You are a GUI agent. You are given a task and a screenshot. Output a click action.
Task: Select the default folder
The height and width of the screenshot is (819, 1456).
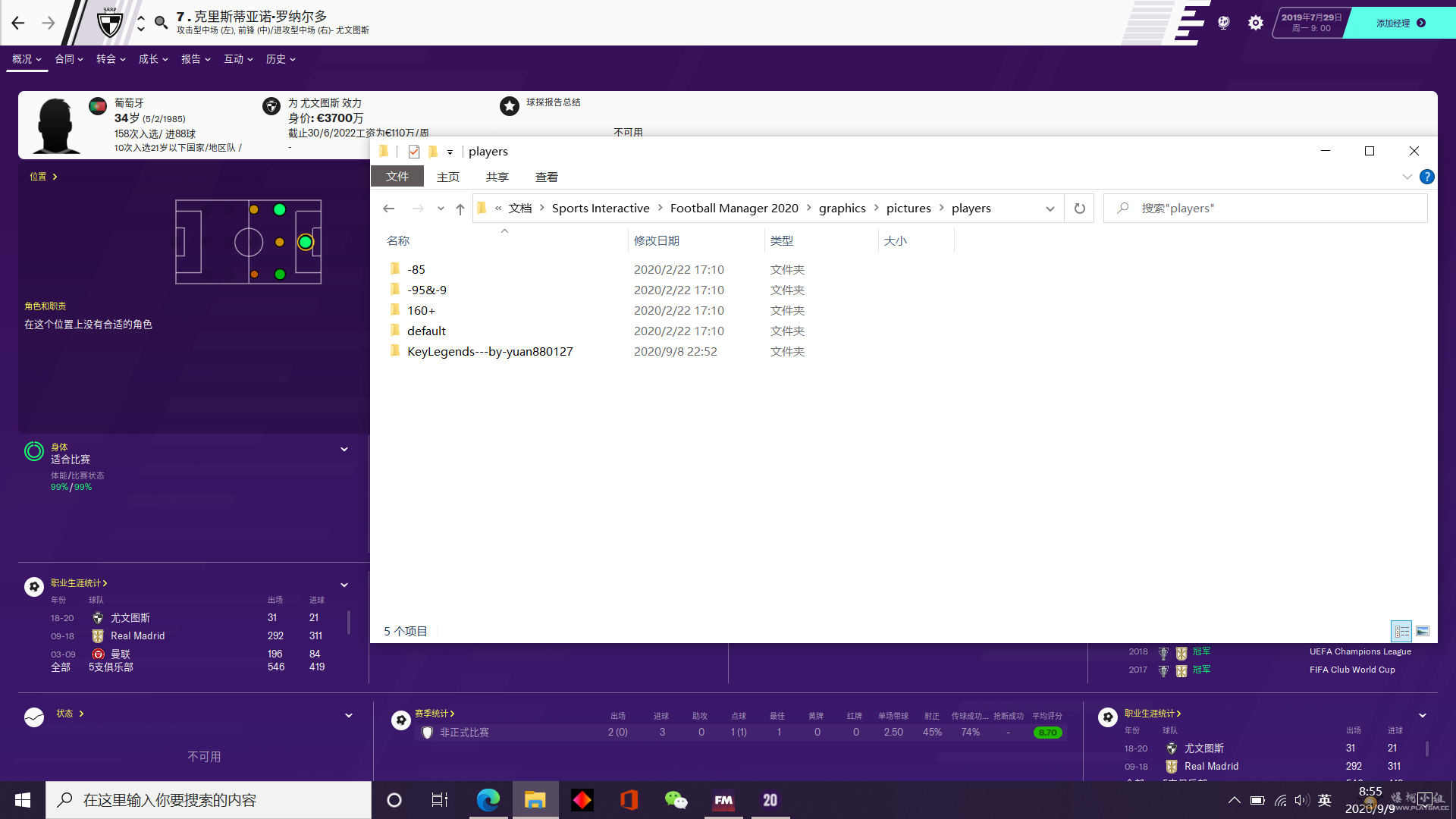(426, 331)
